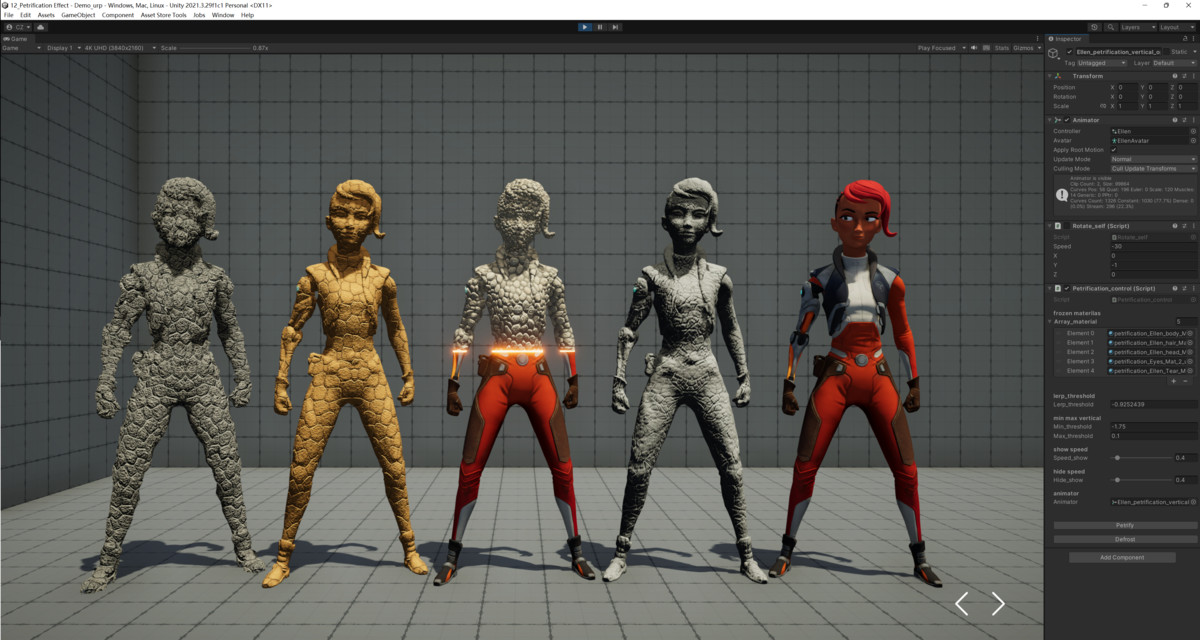Collapse the Array_material list
This screenshot has width=1200, height=640.
tap(1050, 322)
